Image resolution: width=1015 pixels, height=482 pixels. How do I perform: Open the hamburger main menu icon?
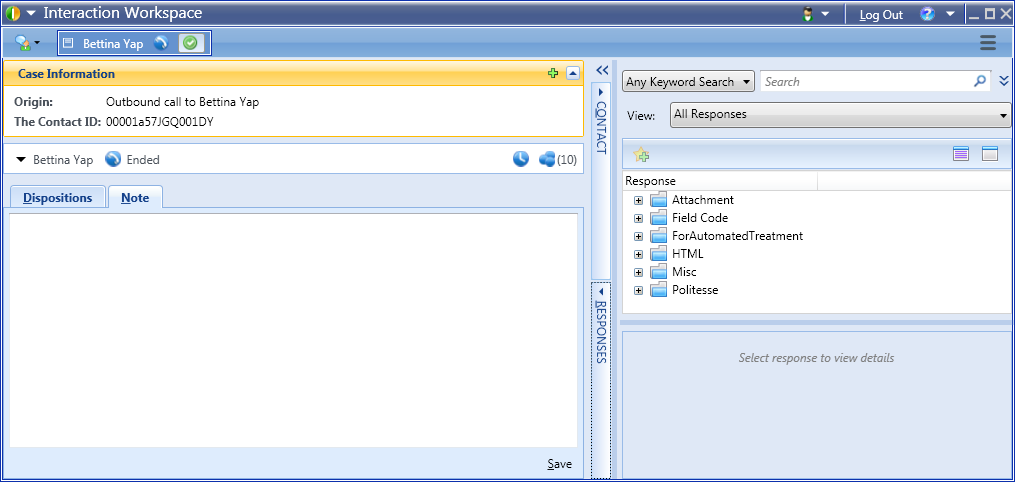pyautogui.click(x=988, y=42)
